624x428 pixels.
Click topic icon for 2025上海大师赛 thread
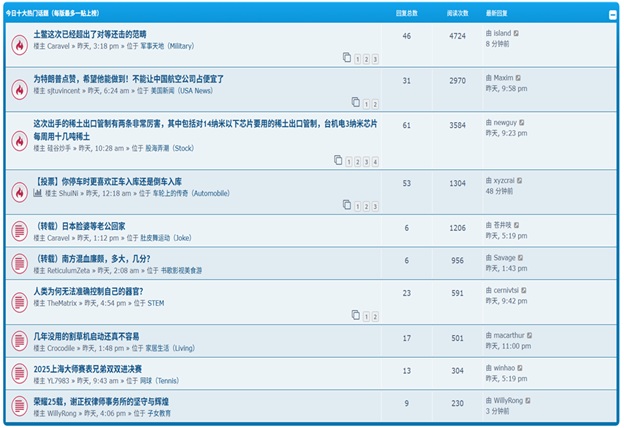click(x=19, y=373)
